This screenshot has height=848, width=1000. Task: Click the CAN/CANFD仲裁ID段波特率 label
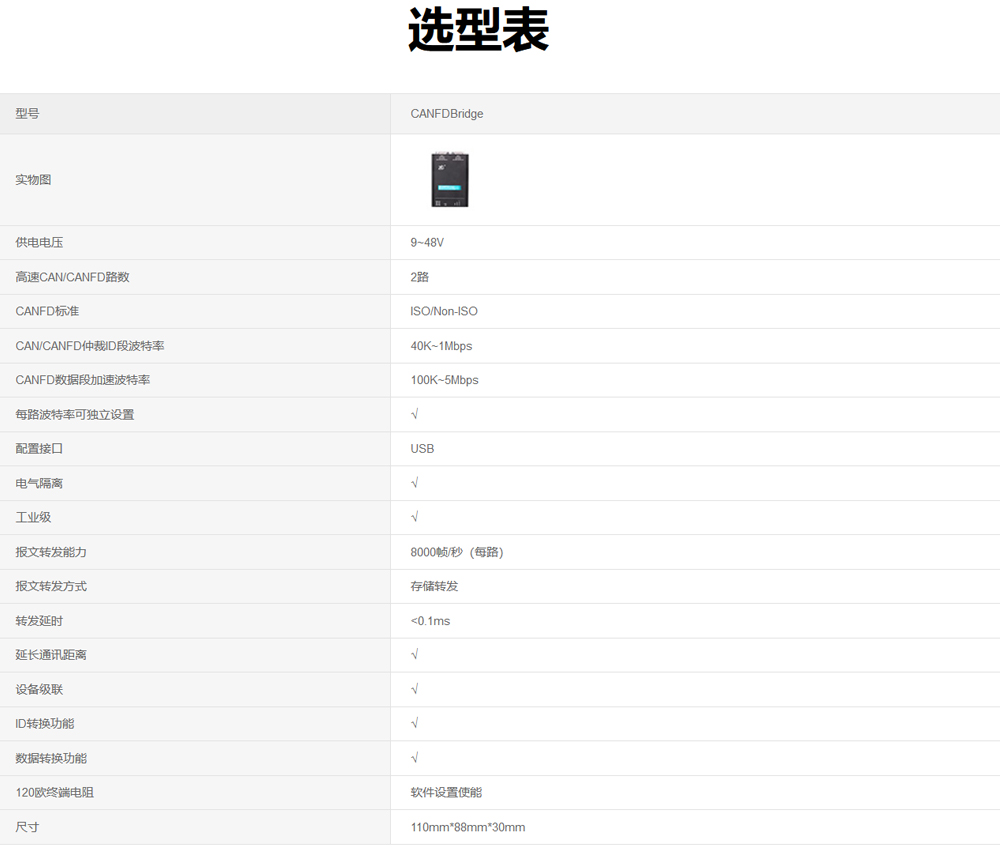tap(90, 346)
